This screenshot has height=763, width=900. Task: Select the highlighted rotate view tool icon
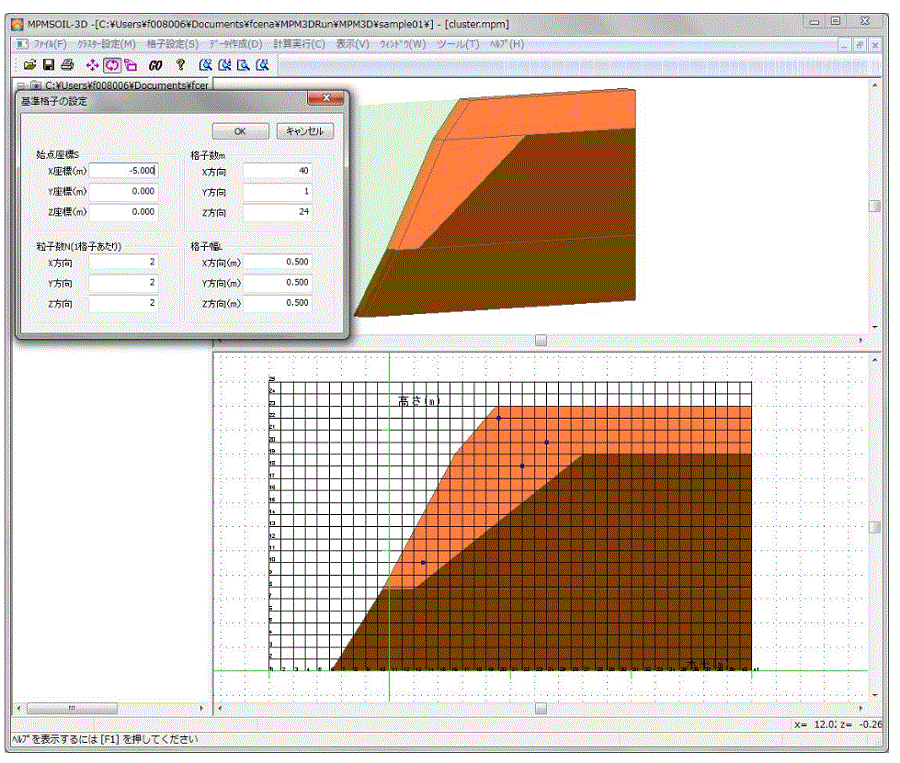point(110,64)
